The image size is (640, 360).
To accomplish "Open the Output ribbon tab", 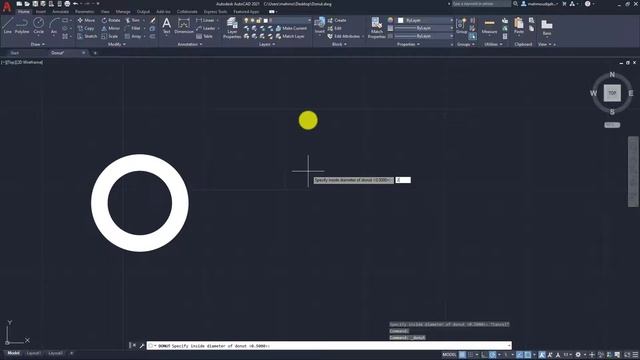I will (143, 12).
